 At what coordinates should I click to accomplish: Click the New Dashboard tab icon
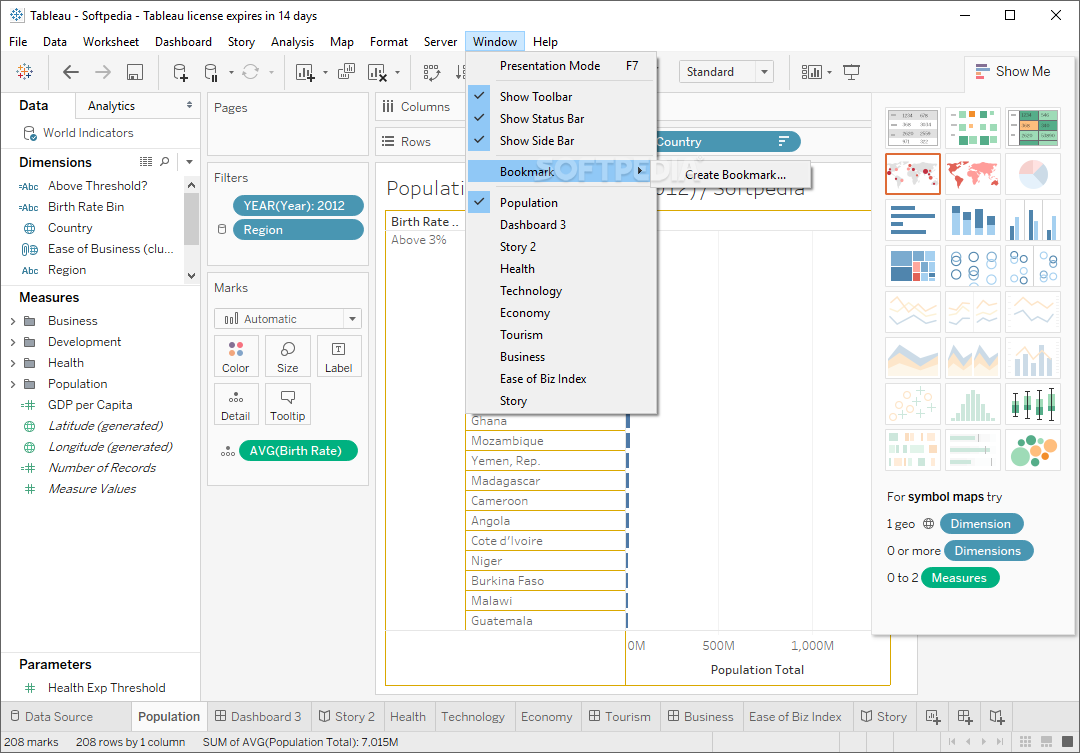(x=965, y=716)
